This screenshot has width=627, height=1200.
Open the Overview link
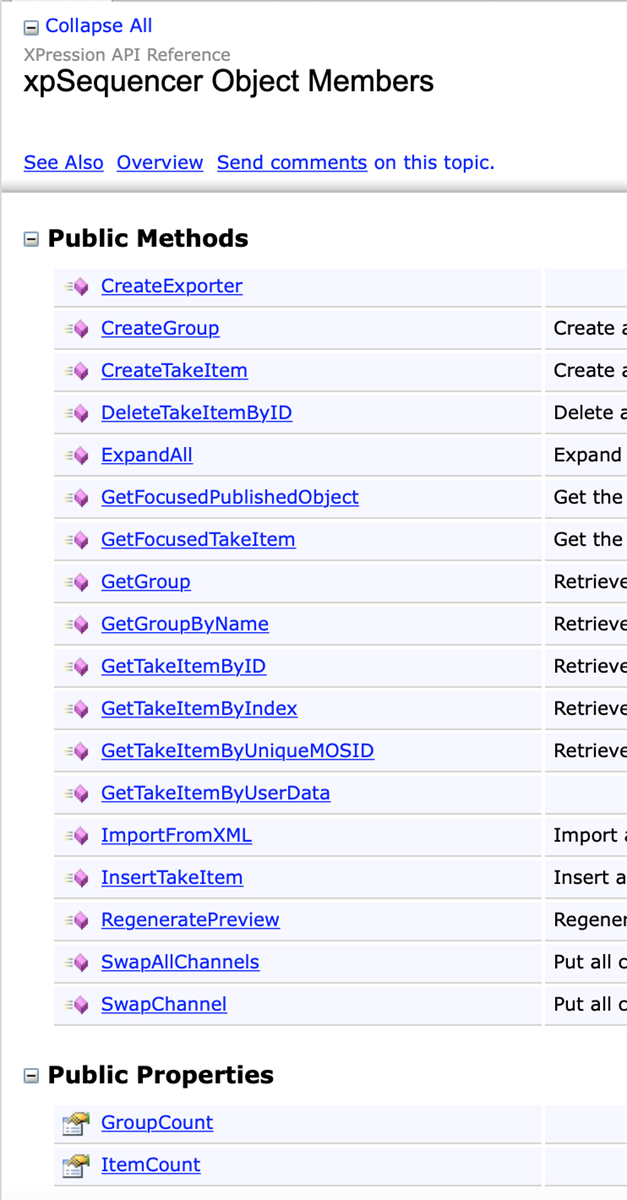coord(160,162)
